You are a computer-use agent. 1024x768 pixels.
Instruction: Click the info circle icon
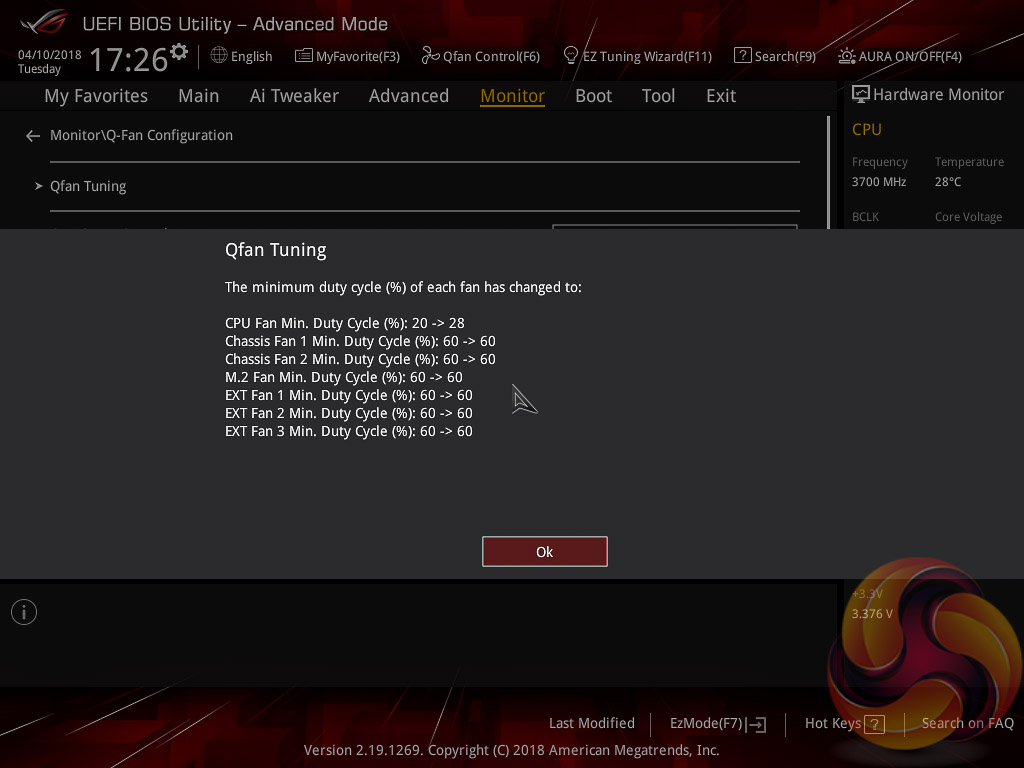click(x=24, y=612)
